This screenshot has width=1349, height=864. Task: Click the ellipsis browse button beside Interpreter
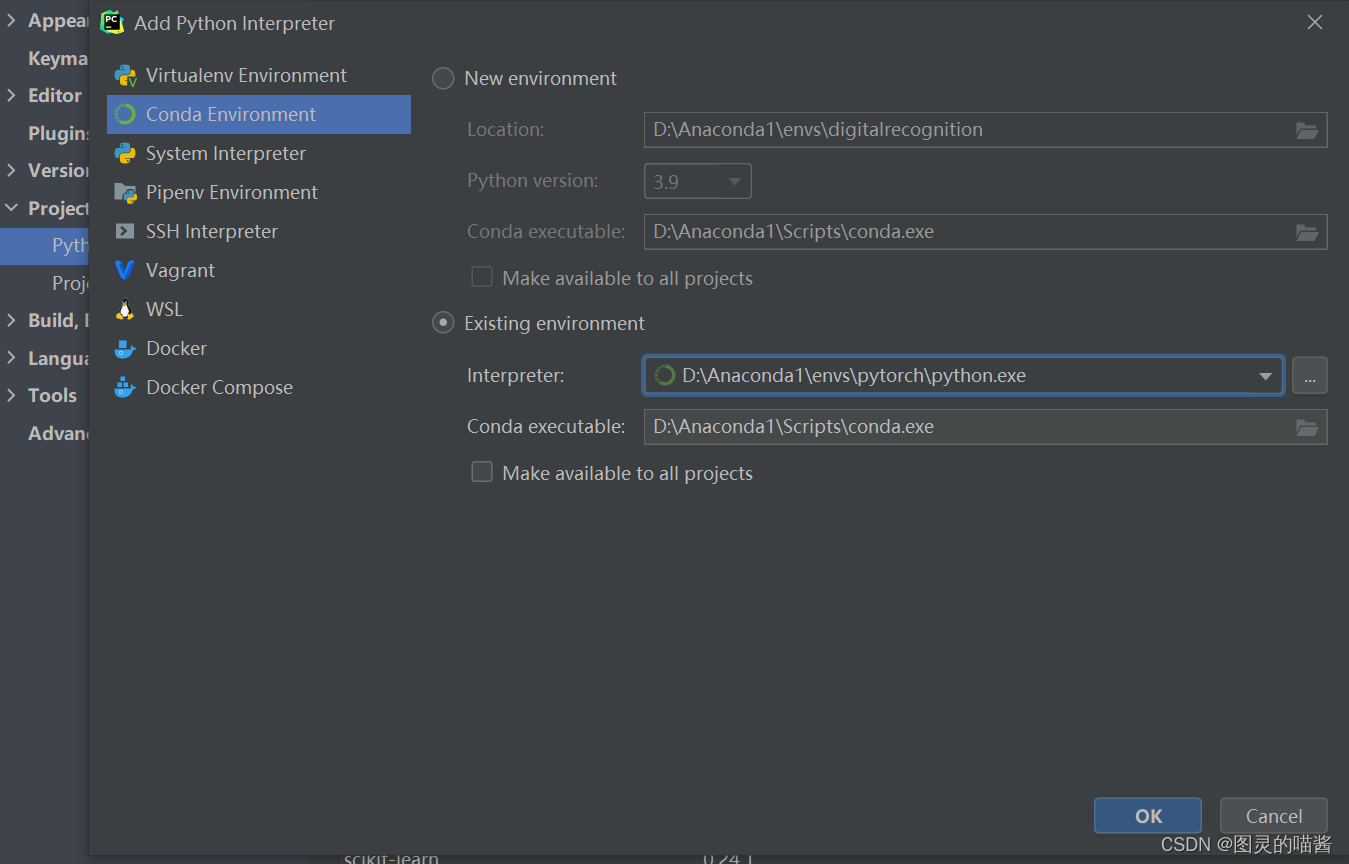click(x=1310, y=376)
